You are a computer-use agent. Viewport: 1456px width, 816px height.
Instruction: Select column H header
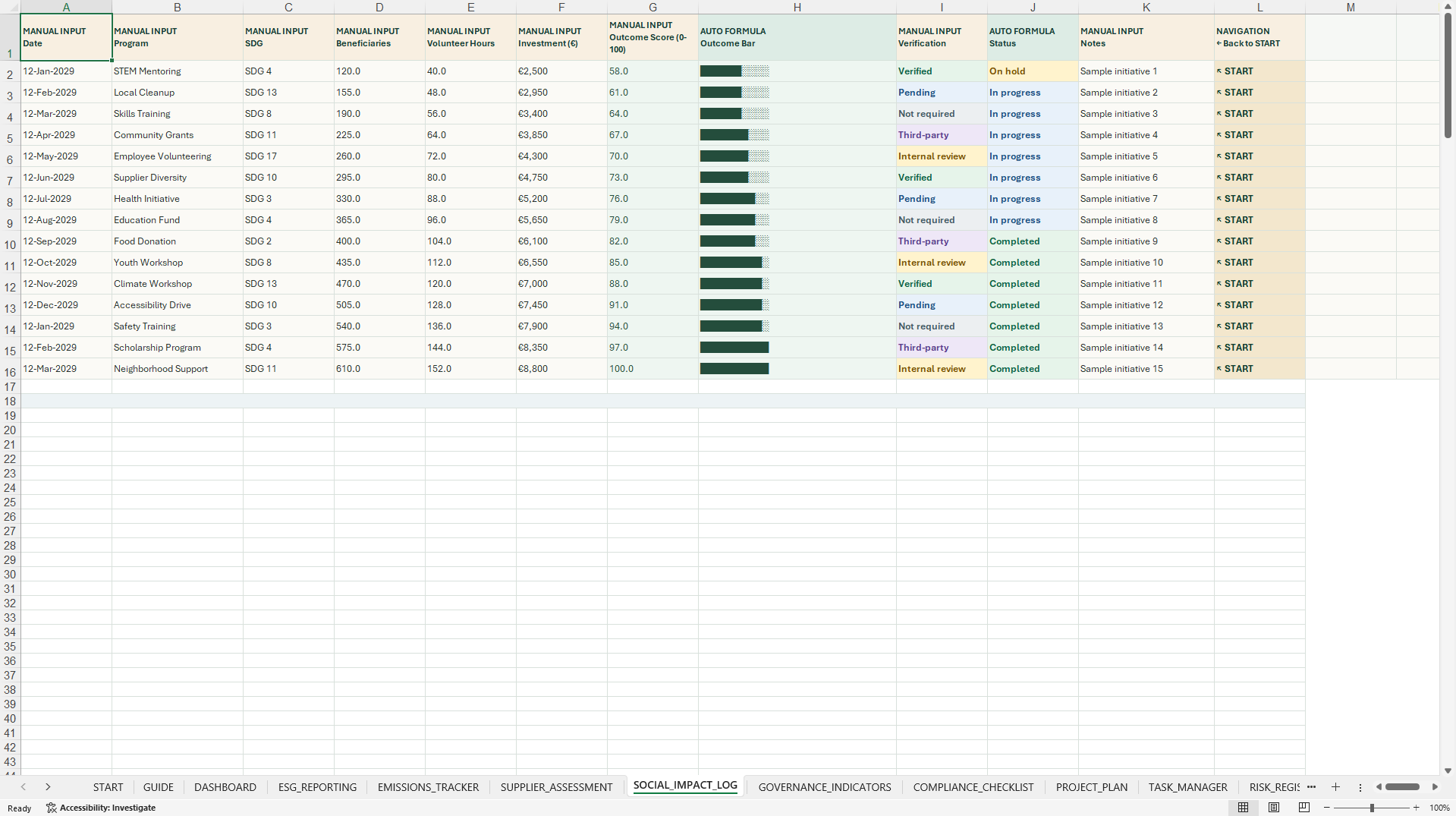pos(797,7)
